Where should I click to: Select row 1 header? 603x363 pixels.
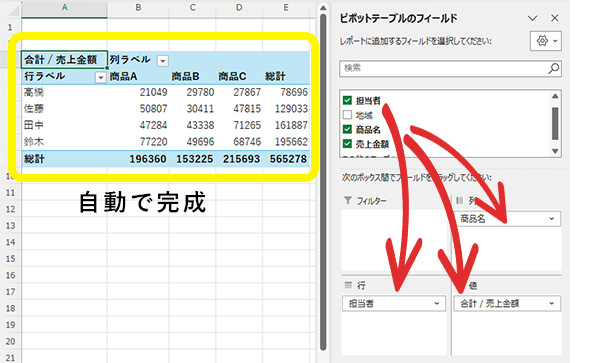(10, 27)
